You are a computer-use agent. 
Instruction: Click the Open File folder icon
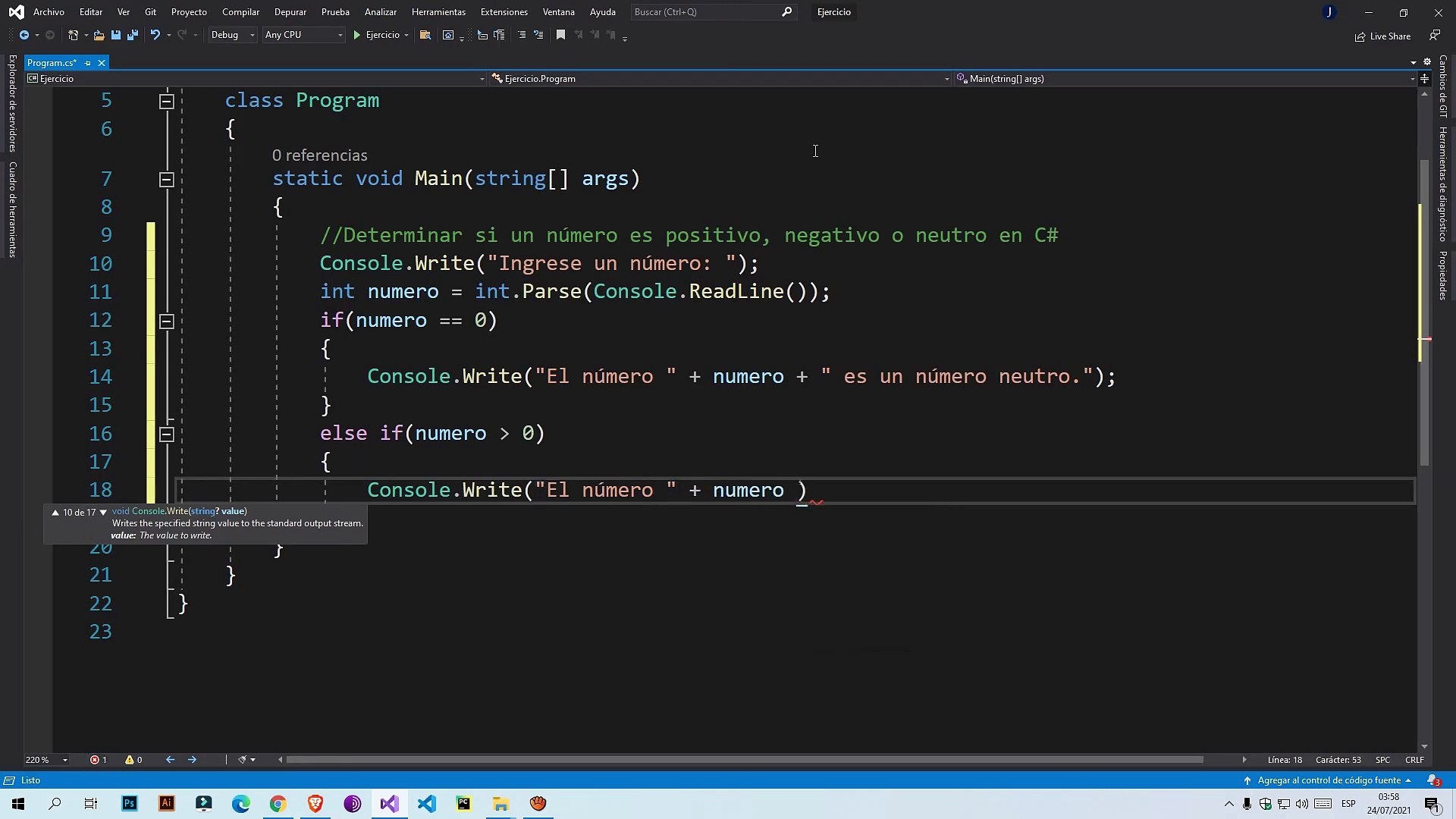coord(99,35)
